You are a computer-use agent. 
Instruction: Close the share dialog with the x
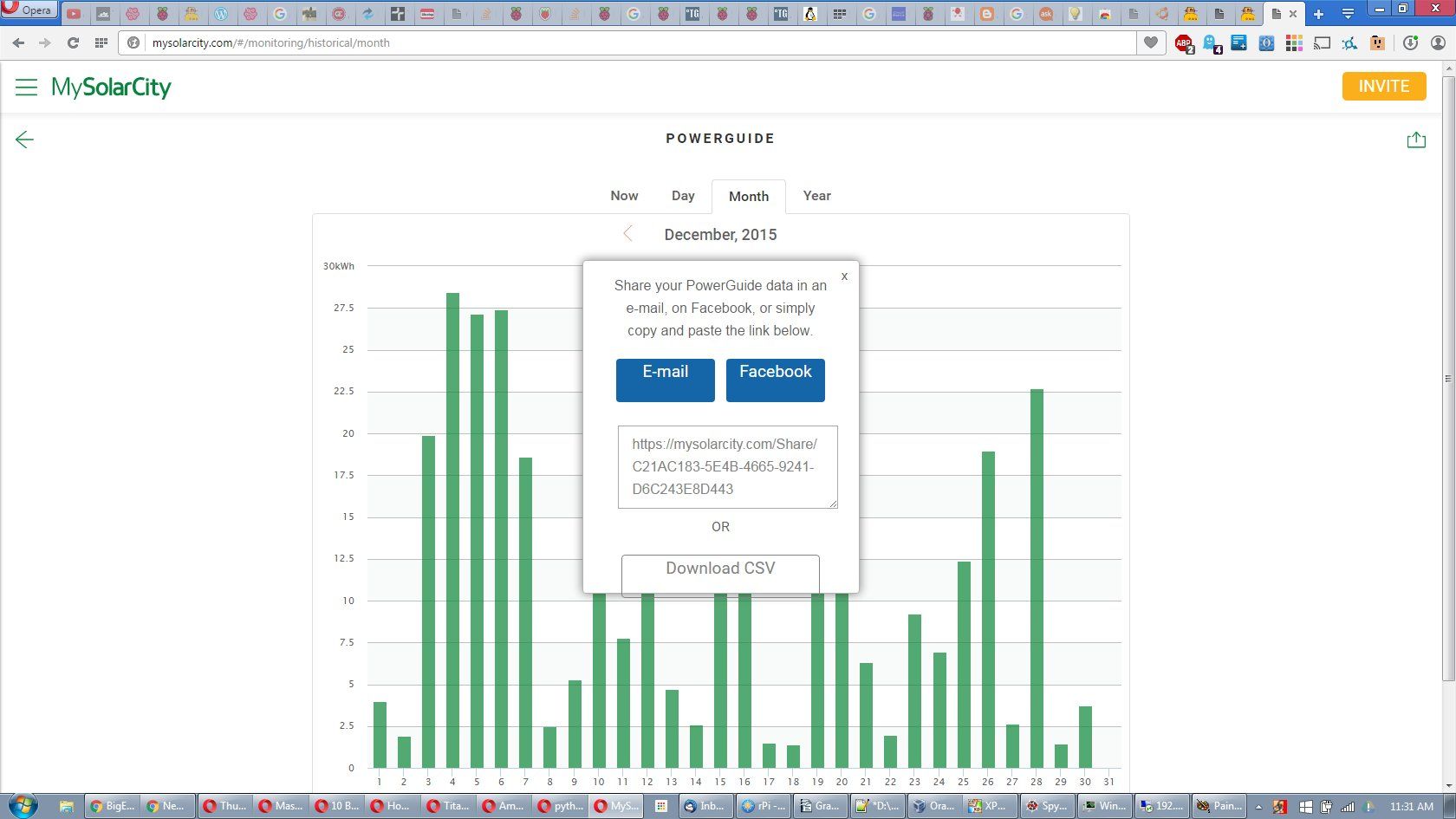tap(844, 276)
